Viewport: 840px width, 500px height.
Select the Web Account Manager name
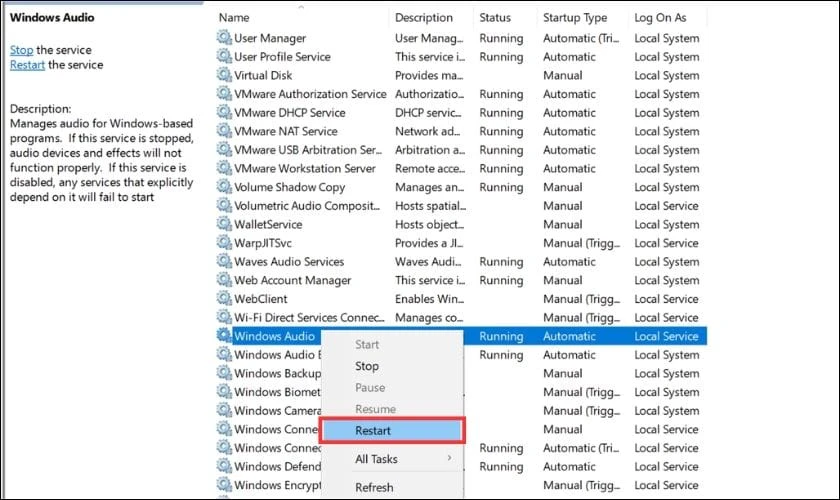292,280
